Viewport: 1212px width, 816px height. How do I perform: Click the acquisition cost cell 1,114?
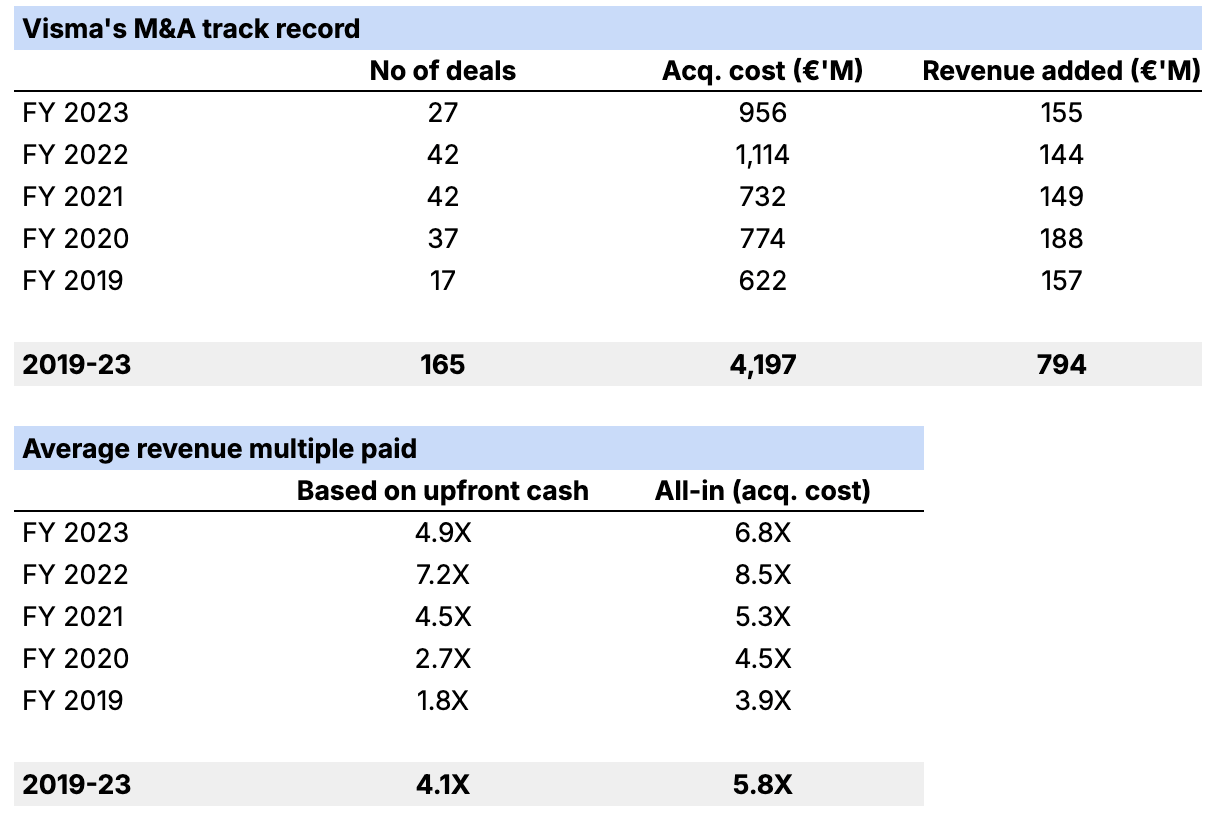coord(763,154)
